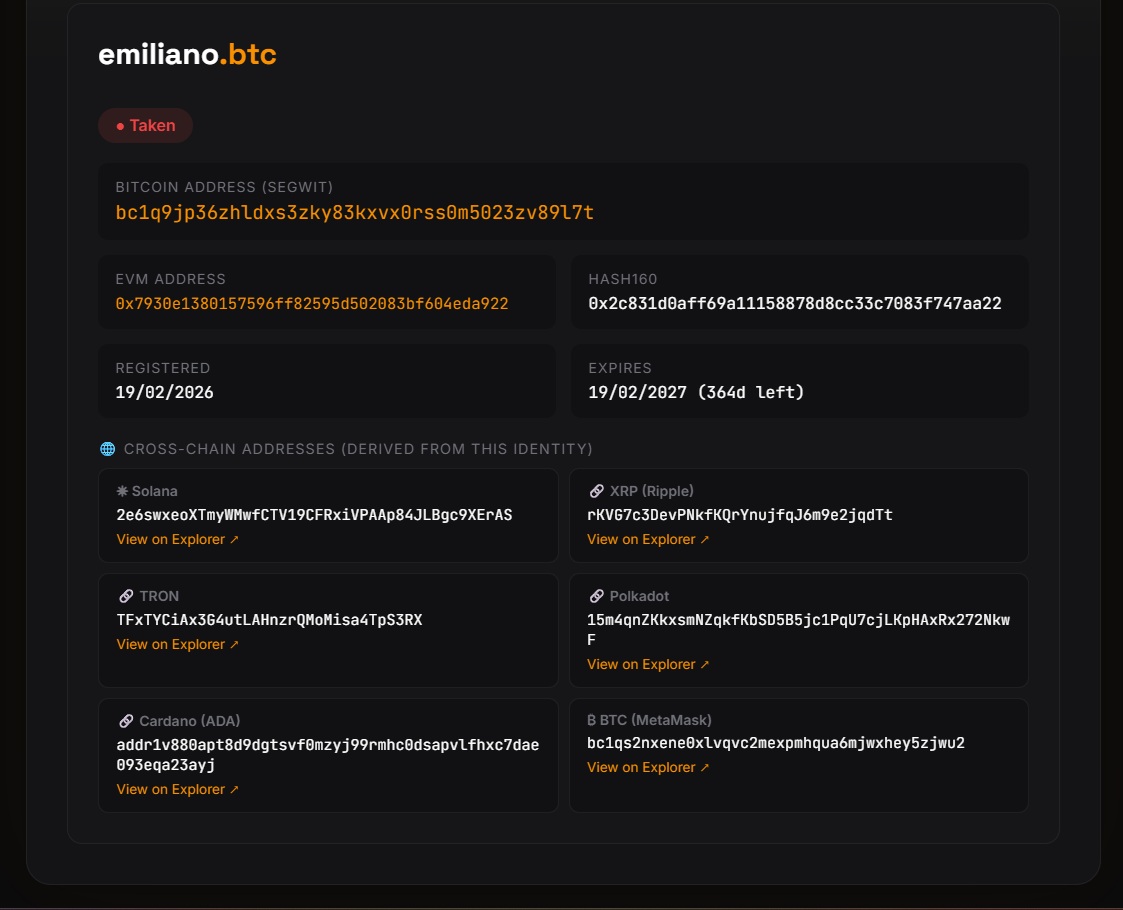
Task: Click the BTC (MetaMask) bitcoin icon
Action: coord(591,720)
